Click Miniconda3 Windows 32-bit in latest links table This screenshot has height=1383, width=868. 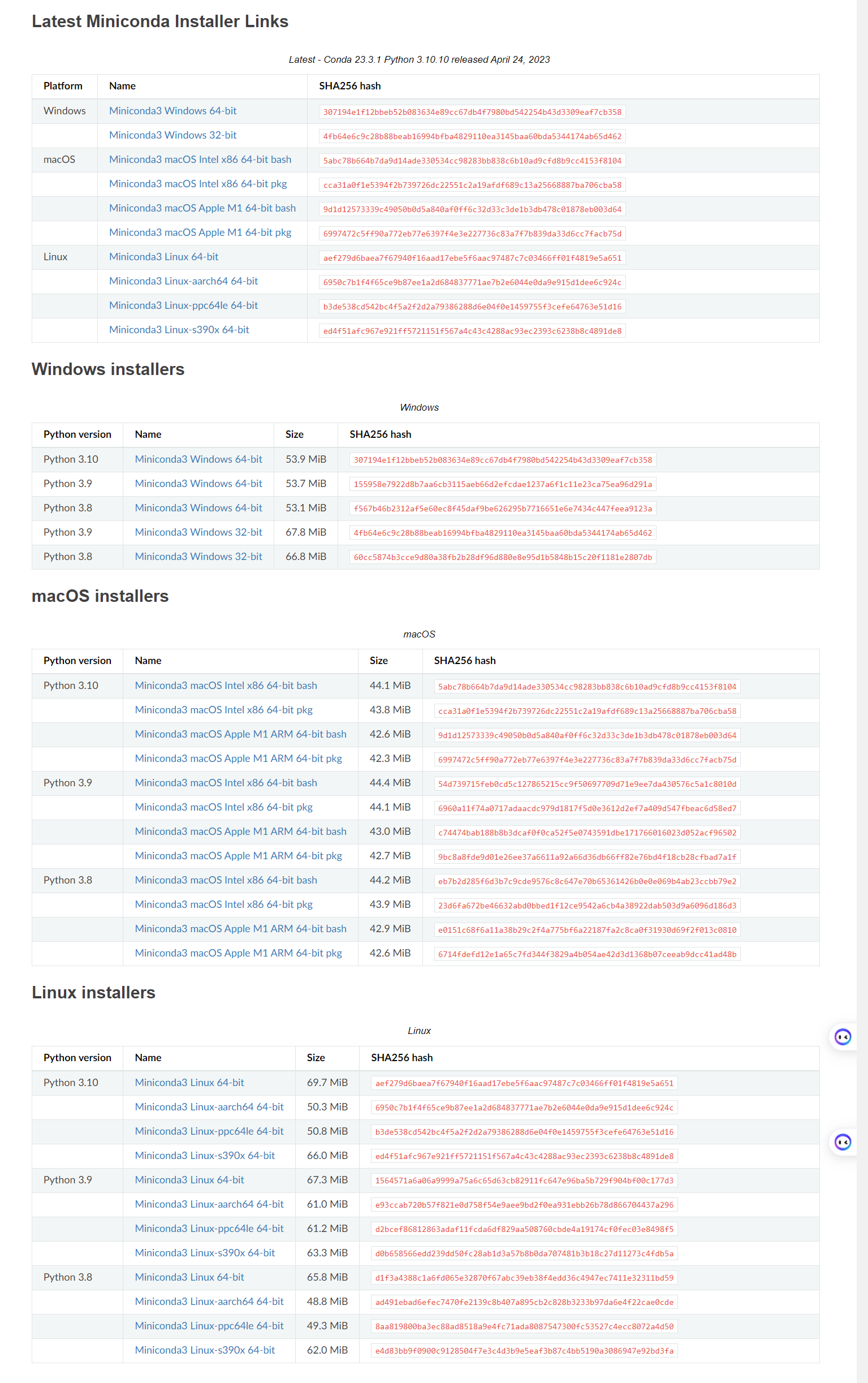(172, 135)
